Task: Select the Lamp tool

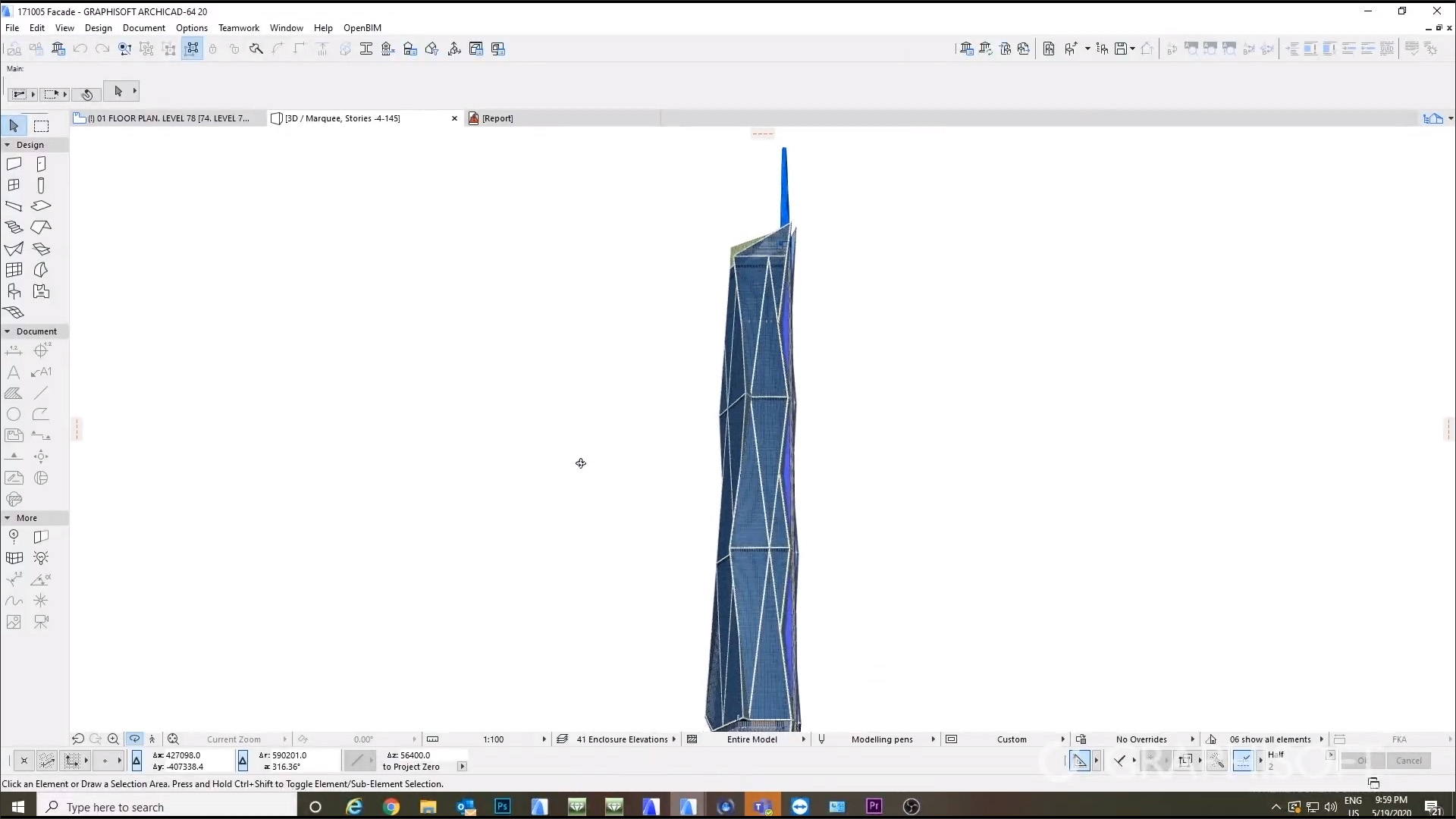Action: pos(41,558)
